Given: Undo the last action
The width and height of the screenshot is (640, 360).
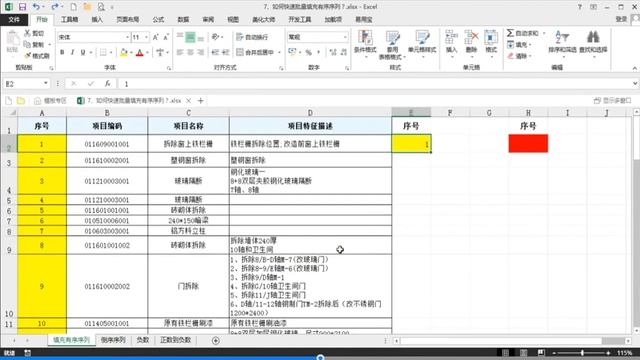Looking at the screenshot, I should [36, 7].
